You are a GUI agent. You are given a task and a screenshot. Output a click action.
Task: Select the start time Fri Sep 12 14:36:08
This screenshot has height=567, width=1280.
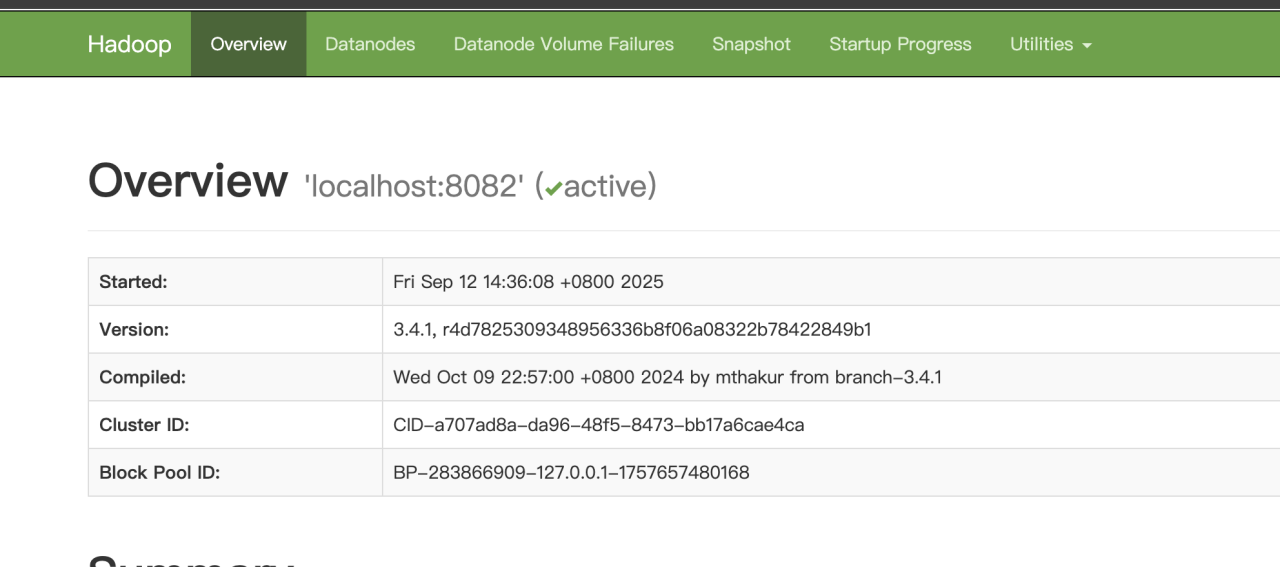528,282
